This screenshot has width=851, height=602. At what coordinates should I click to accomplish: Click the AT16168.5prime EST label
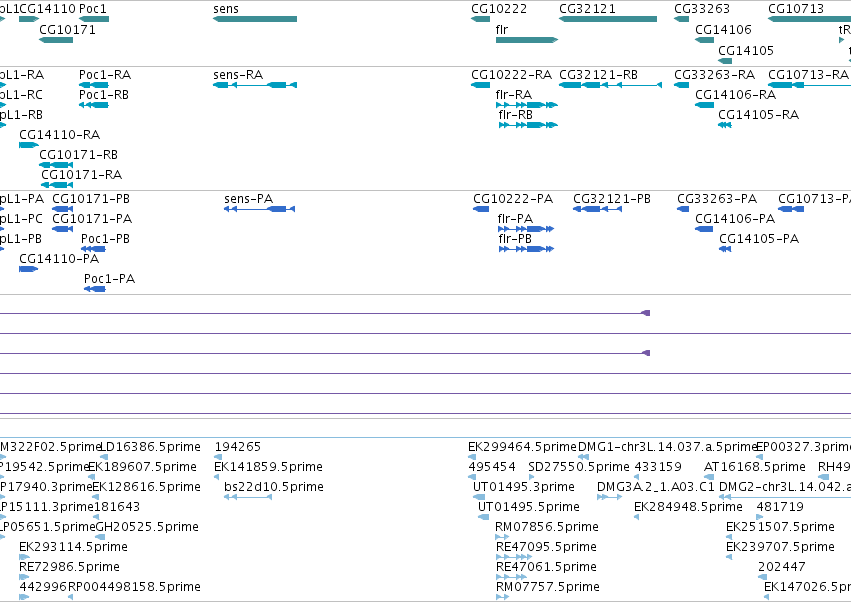[x=754, y=467]
